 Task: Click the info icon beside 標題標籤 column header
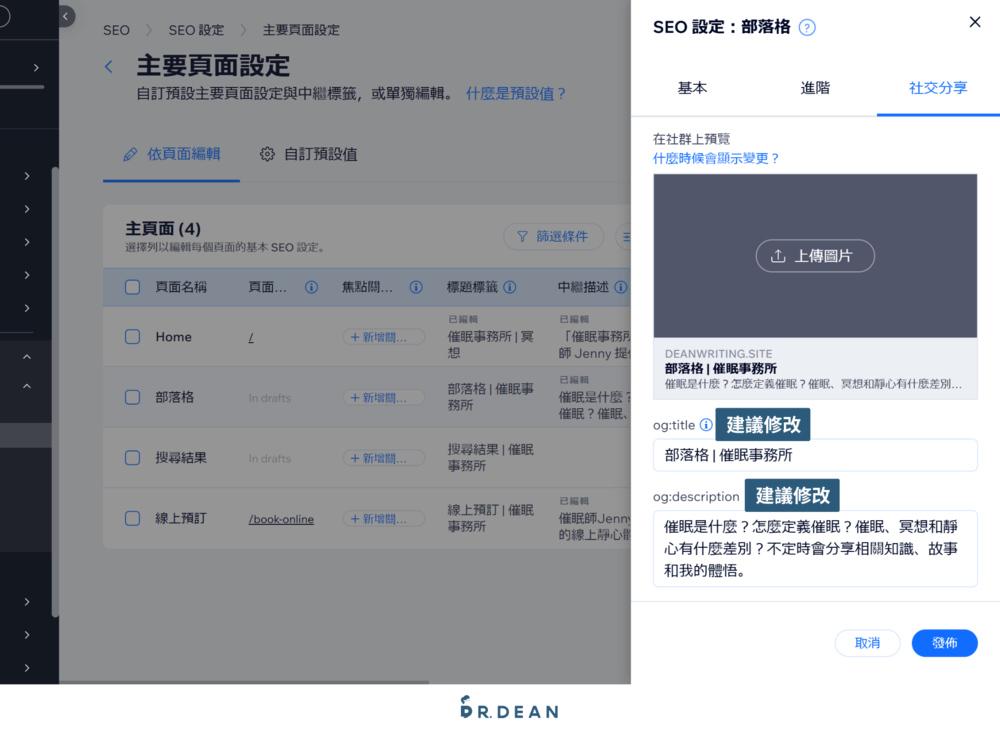point(511,287)
